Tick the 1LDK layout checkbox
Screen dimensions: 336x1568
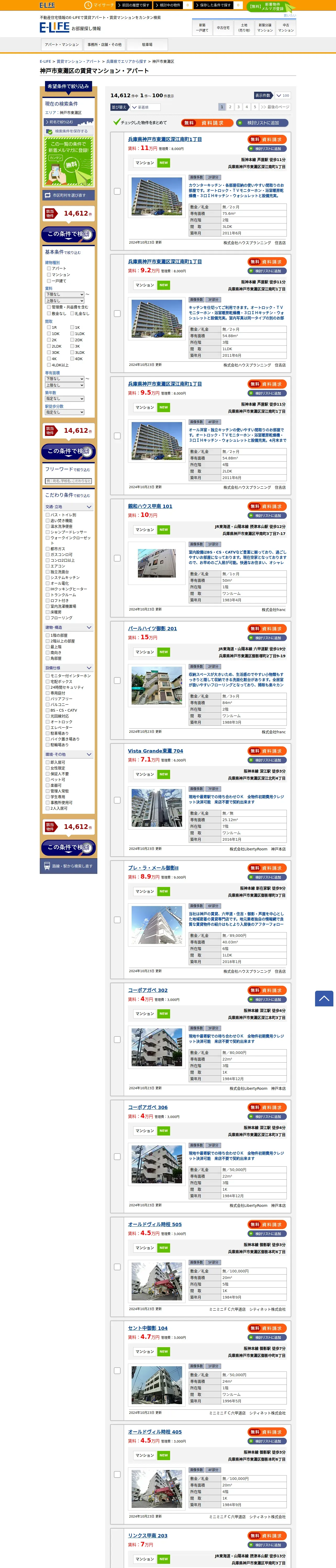[72, 333]
